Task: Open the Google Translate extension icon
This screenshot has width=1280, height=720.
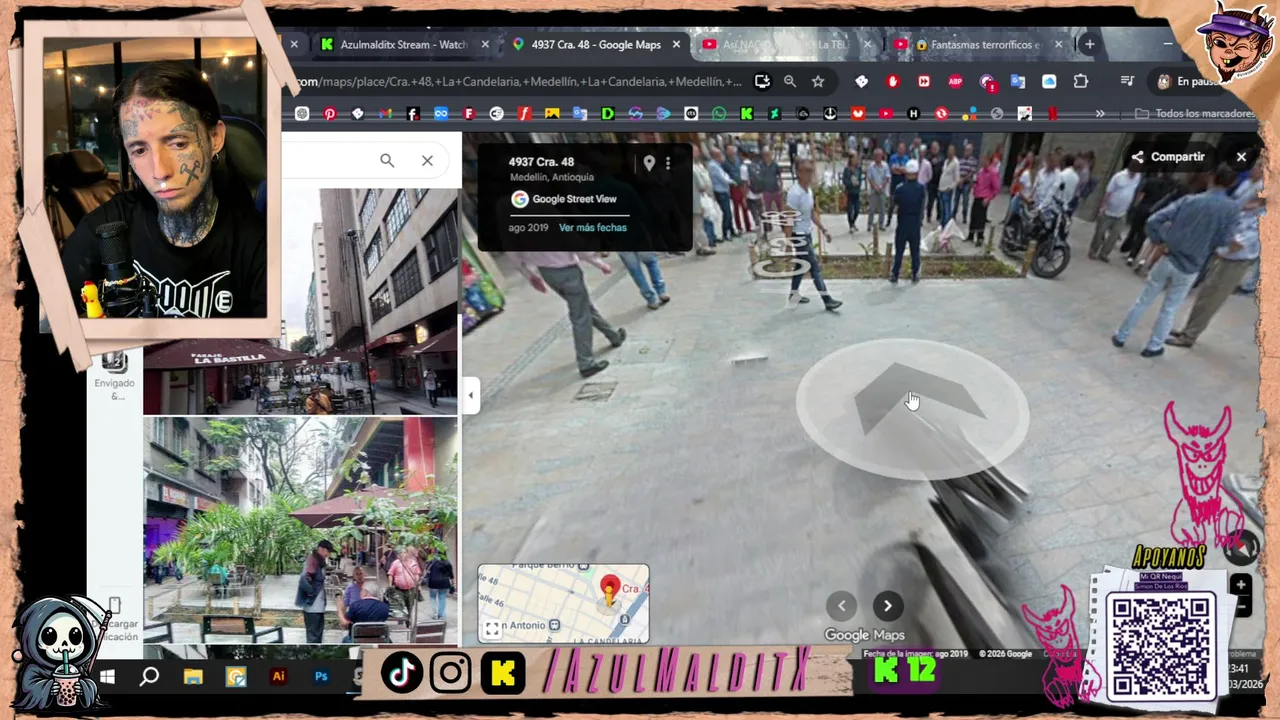Action: click(x=1018, y=81)
